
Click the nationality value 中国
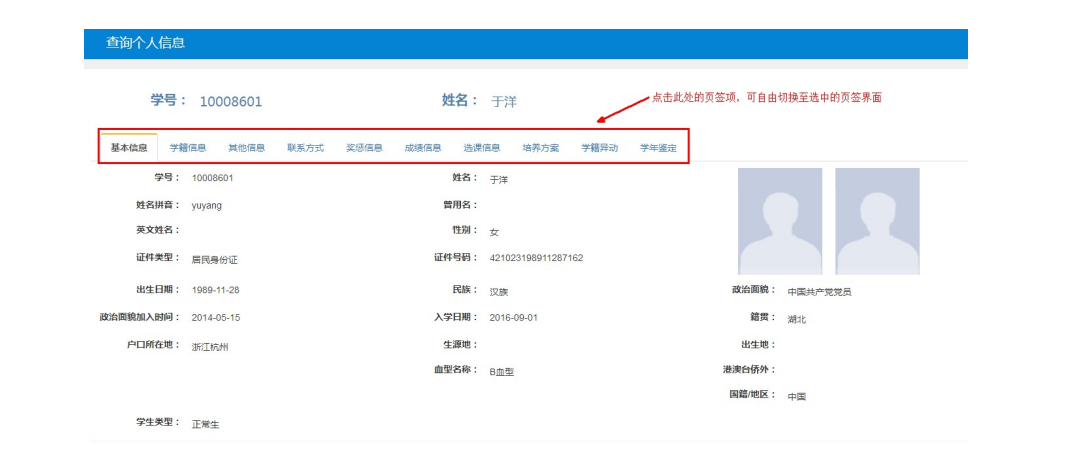[x=796, y=396]
